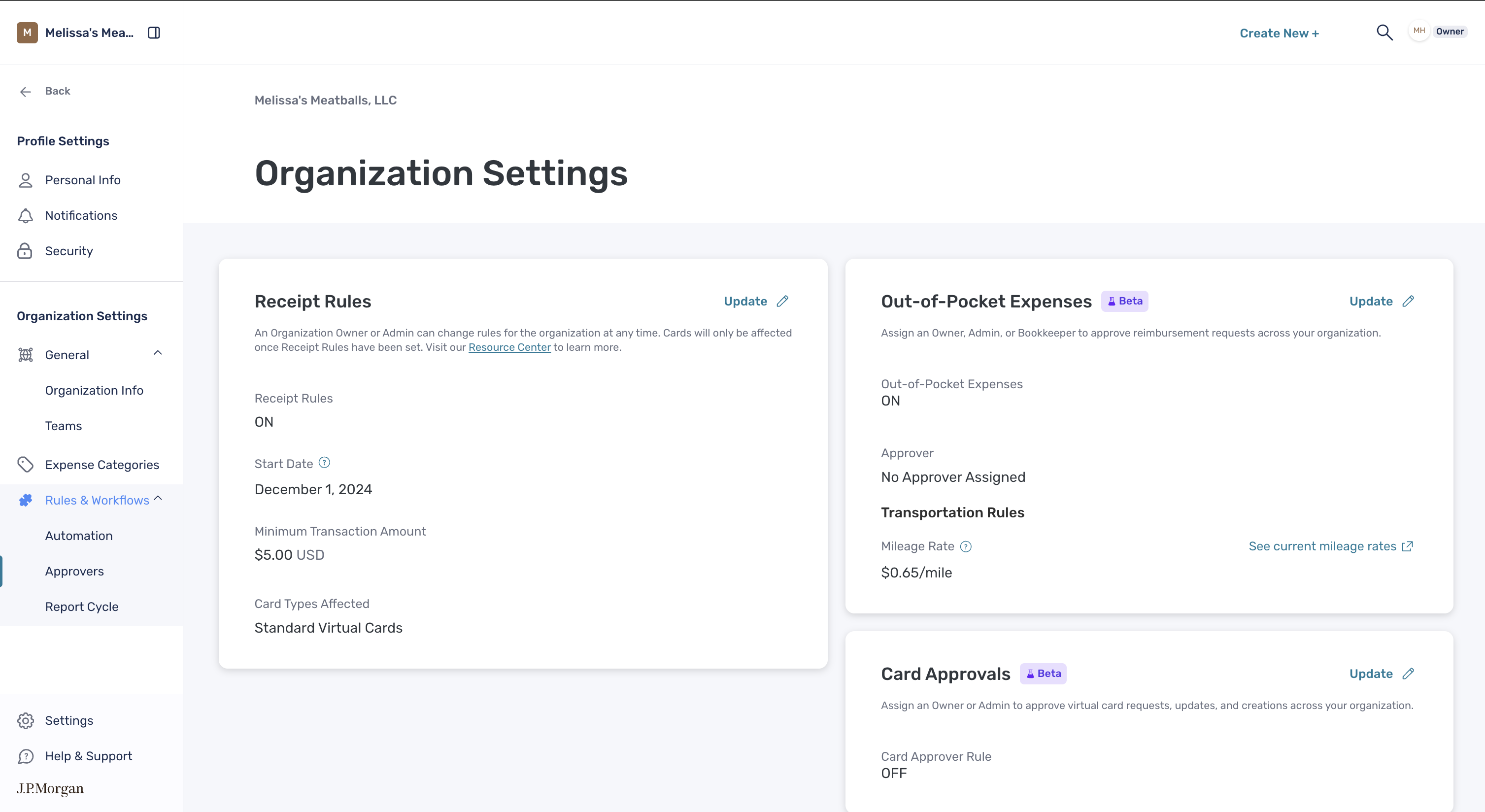Click the Expense Categories tag icon
The image size is (1485, 812).
click(x=25, y=465)
